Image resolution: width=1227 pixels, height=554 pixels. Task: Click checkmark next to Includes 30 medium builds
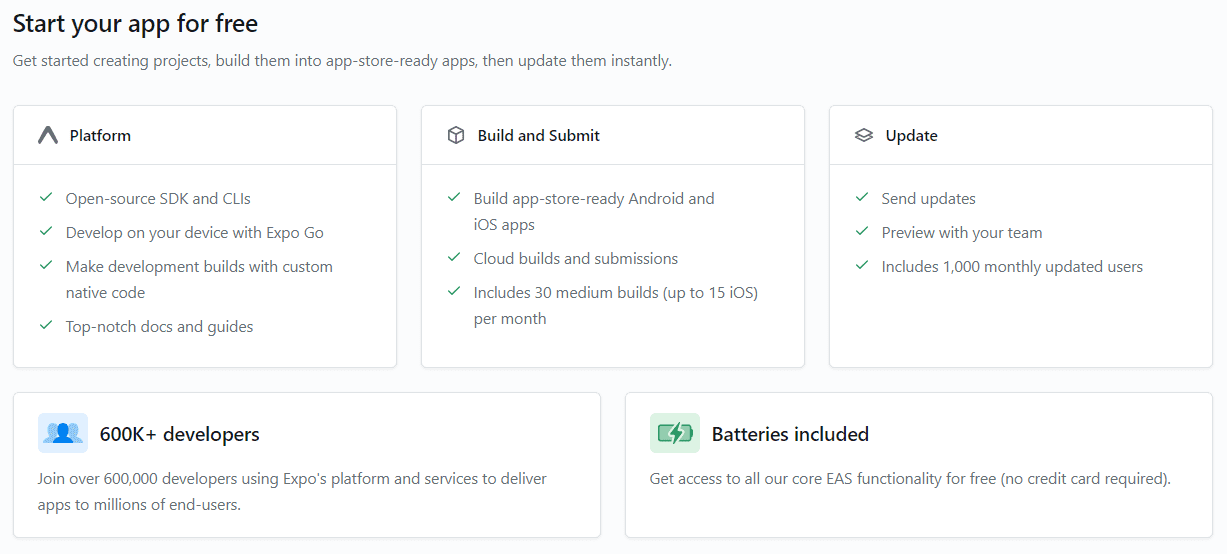point(454,292)
